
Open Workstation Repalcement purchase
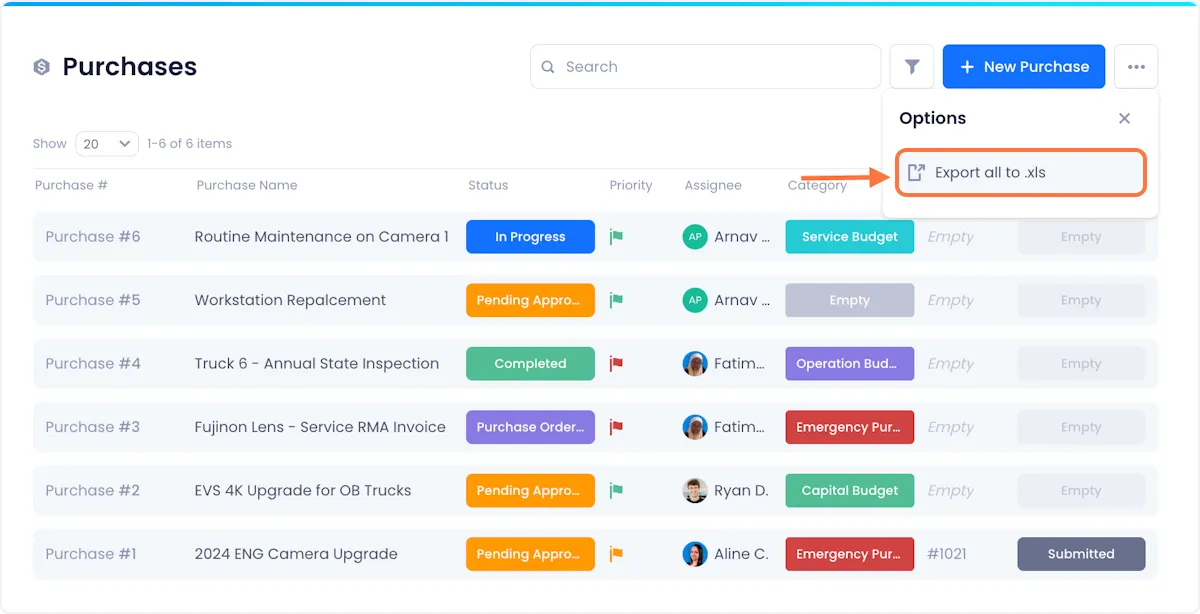pos(290,300)
